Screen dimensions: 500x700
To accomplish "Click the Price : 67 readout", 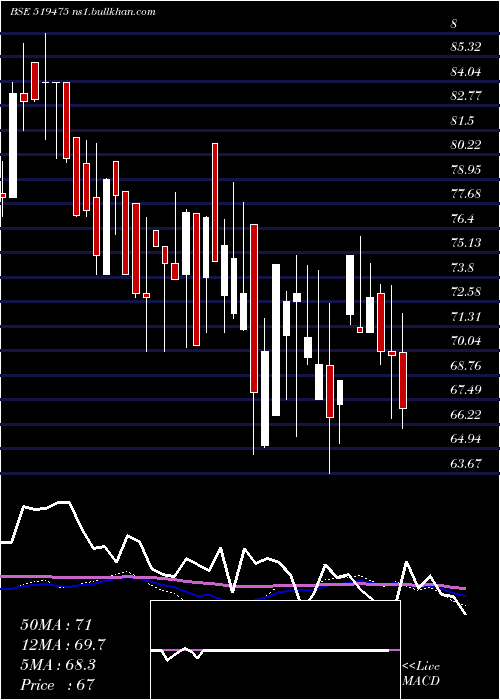I will pyautogui.click(x=58, y=685).
